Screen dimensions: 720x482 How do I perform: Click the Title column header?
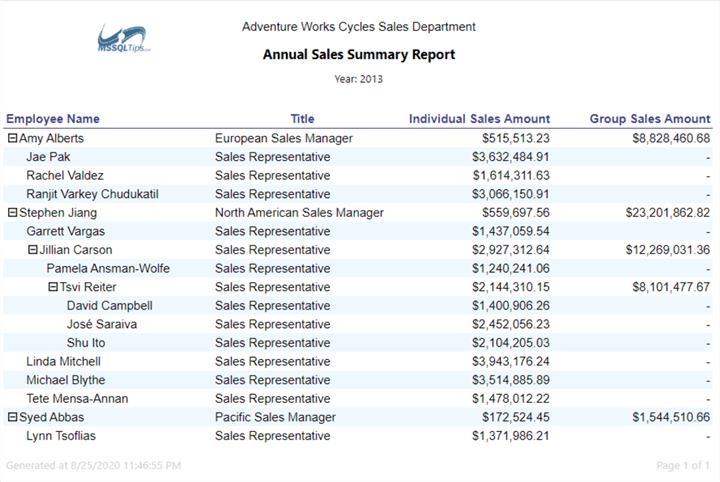tap(303, 119)
